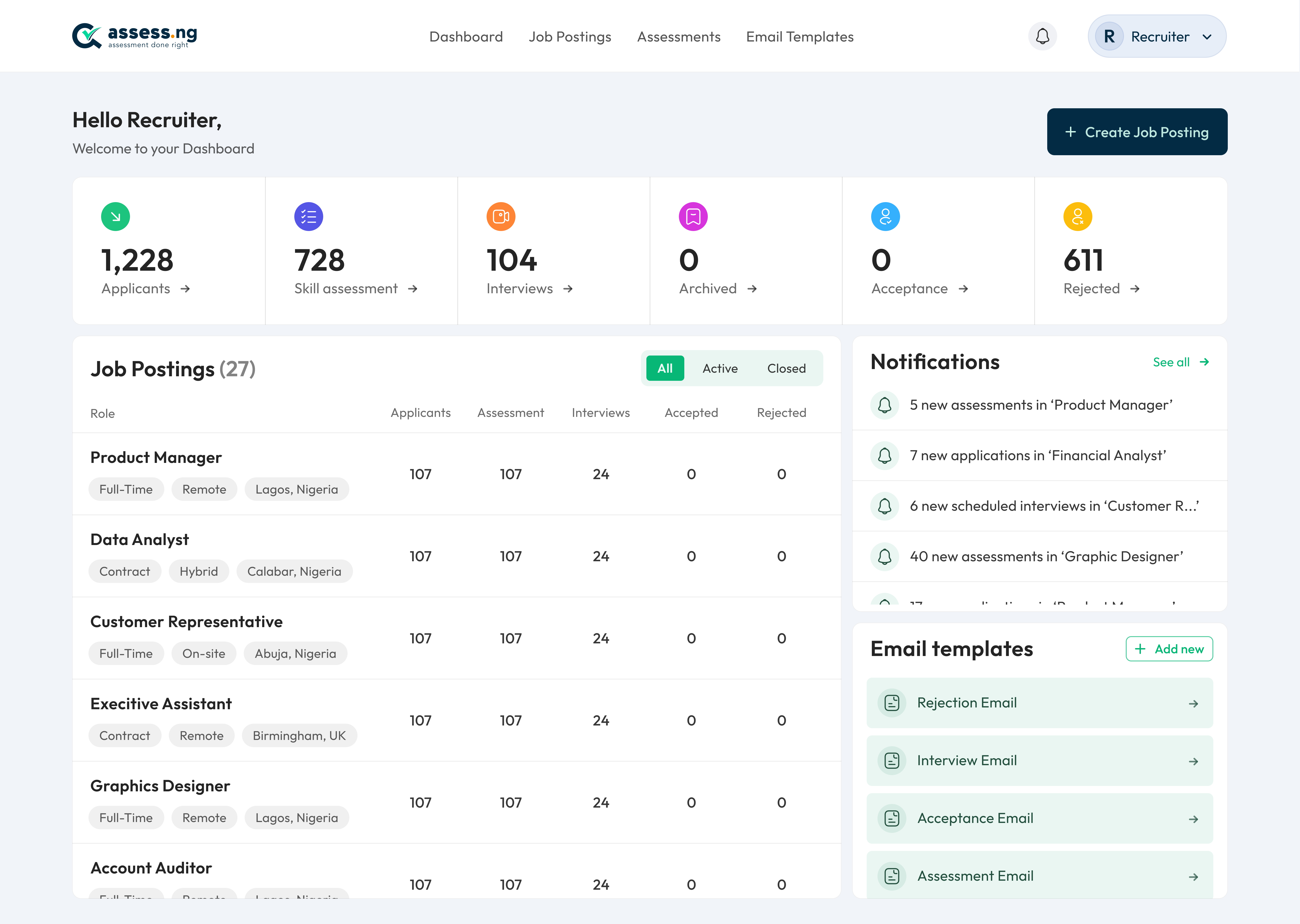1300x924 pixels.
Task: Click the Interview Email document icon
Action: [892, 761]
